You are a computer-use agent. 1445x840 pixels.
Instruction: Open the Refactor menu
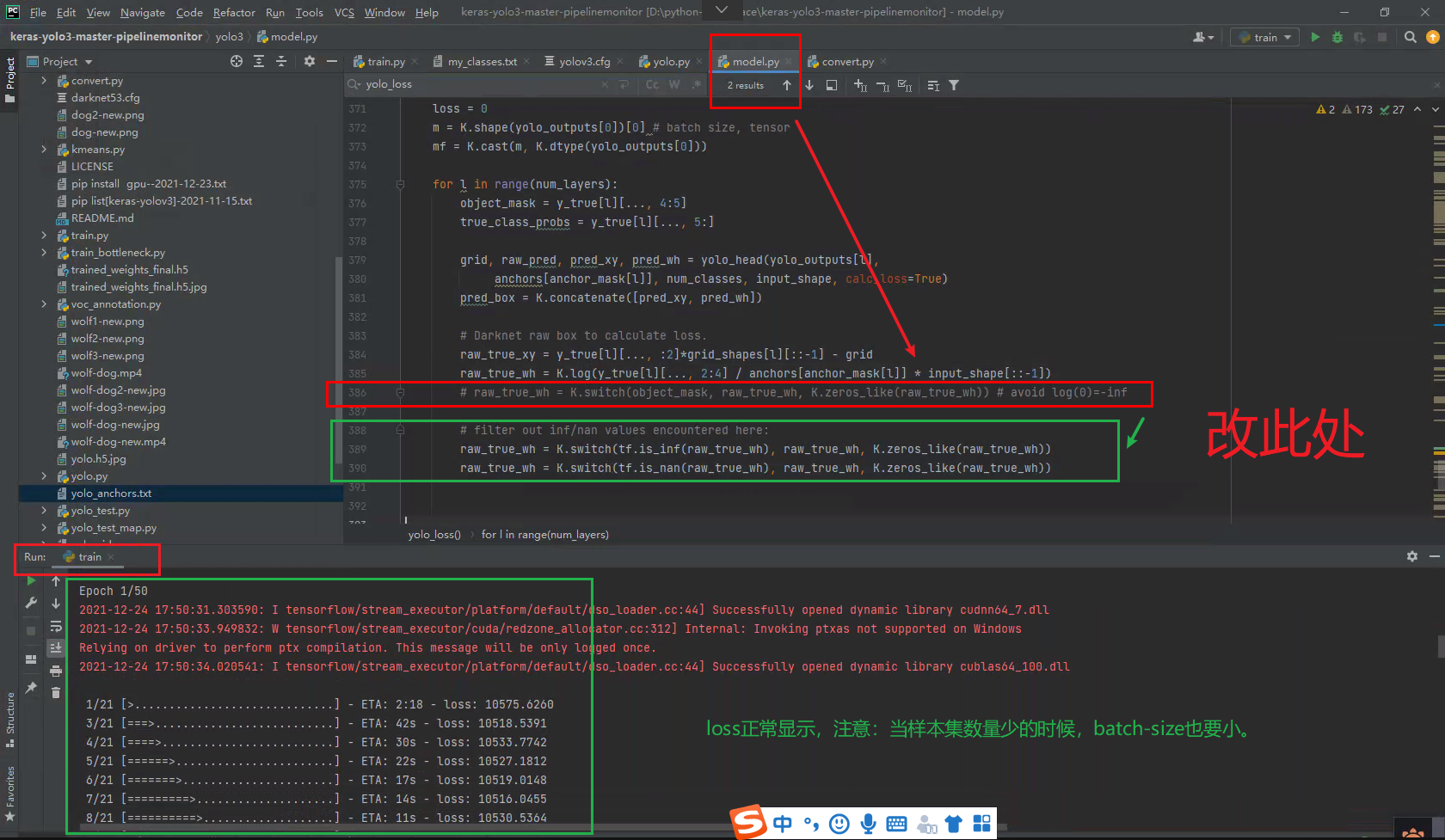[x=234, y=12]
